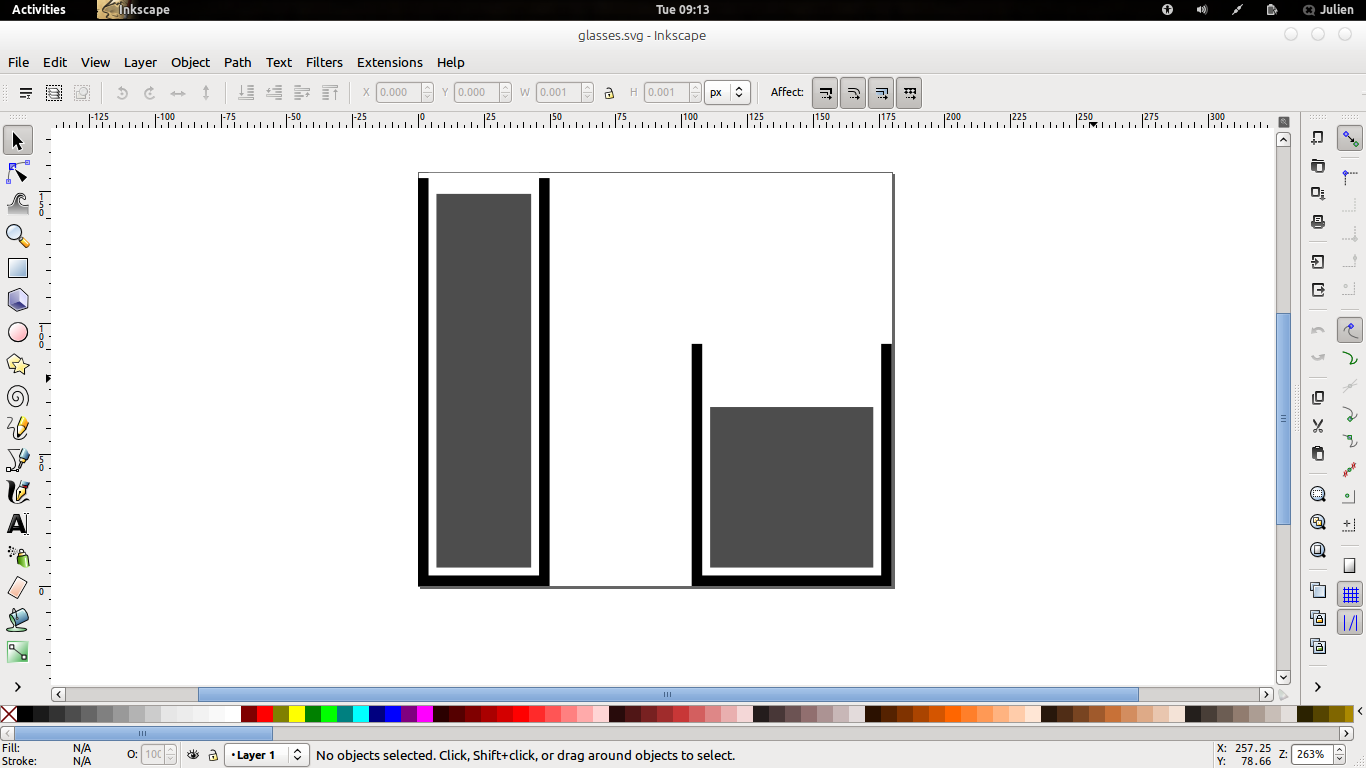Open the View menu
Screen dimensions: 1366x768
pos(95,62)
